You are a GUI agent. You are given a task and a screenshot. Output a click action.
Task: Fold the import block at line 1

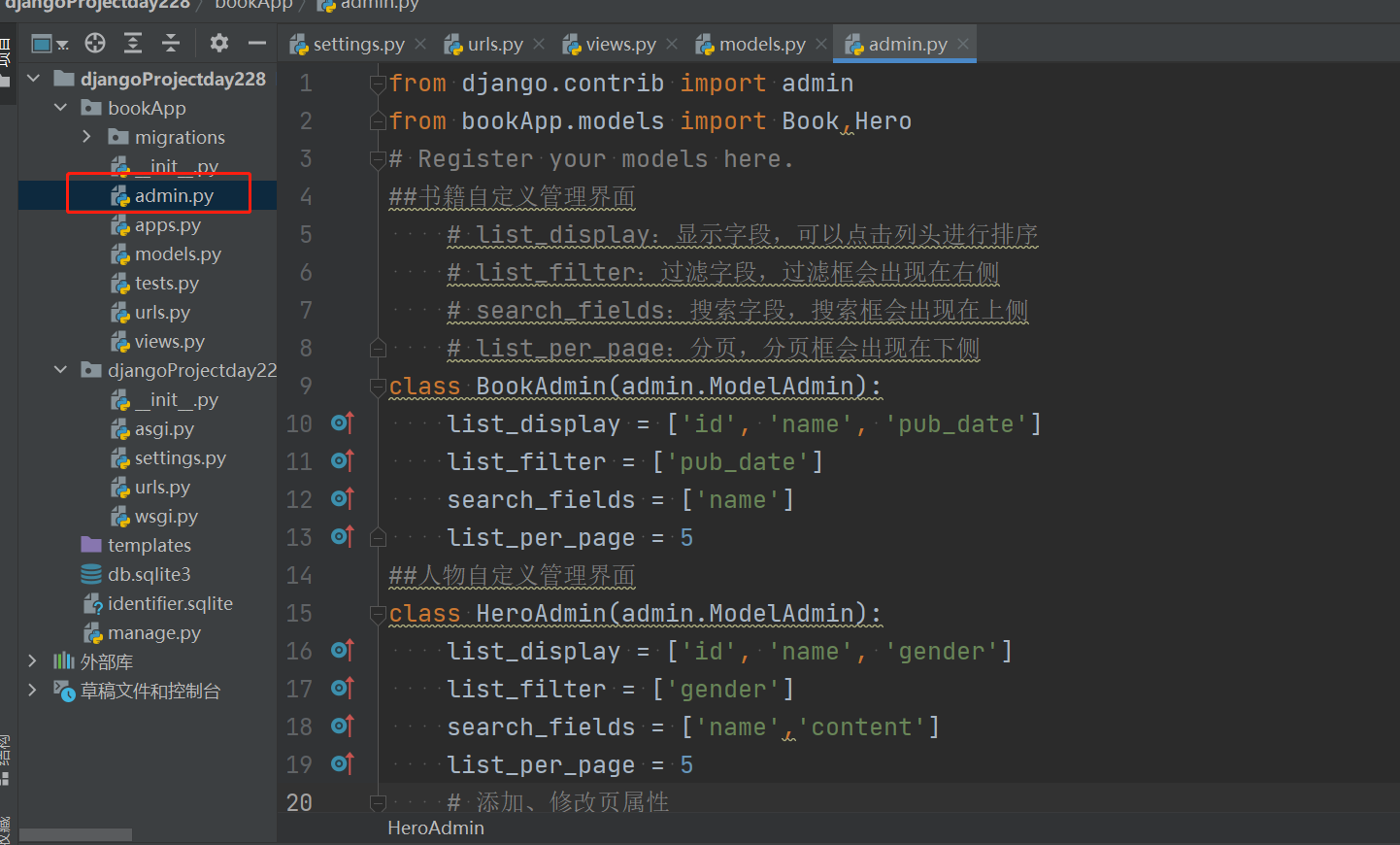[x=379, y=84]
